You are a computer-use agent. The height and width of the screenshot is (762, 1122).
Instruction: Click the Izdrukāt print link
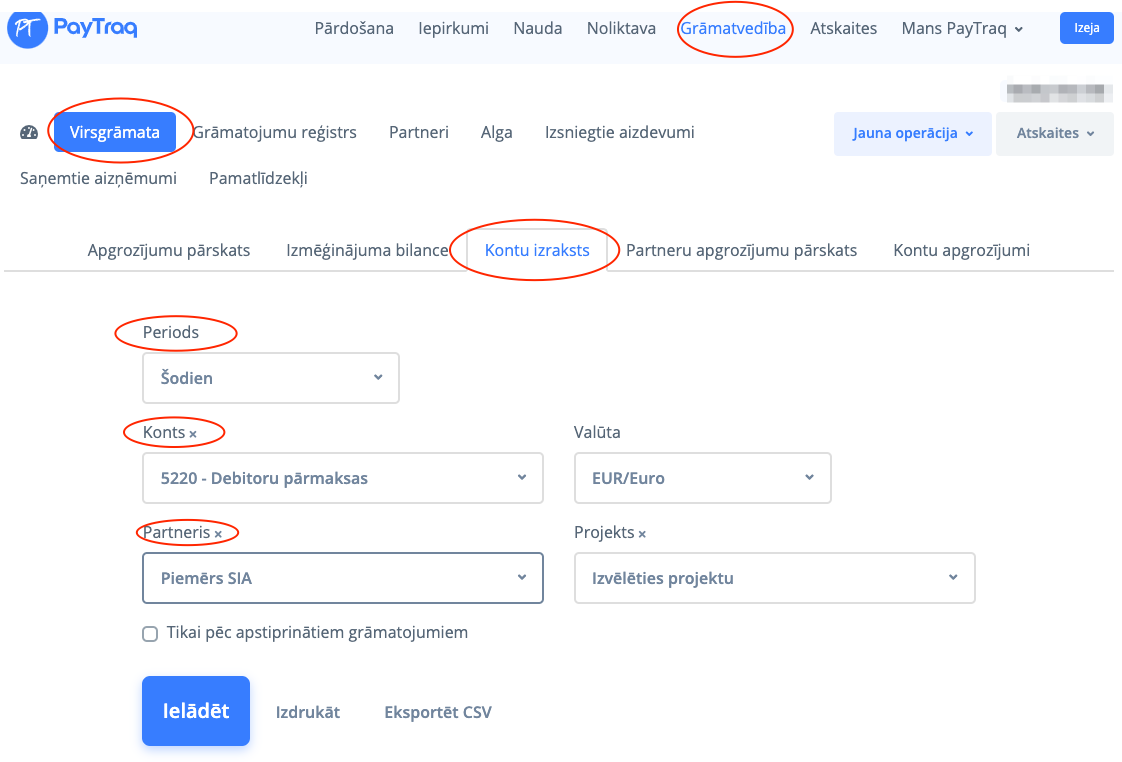tap(308, 712)
